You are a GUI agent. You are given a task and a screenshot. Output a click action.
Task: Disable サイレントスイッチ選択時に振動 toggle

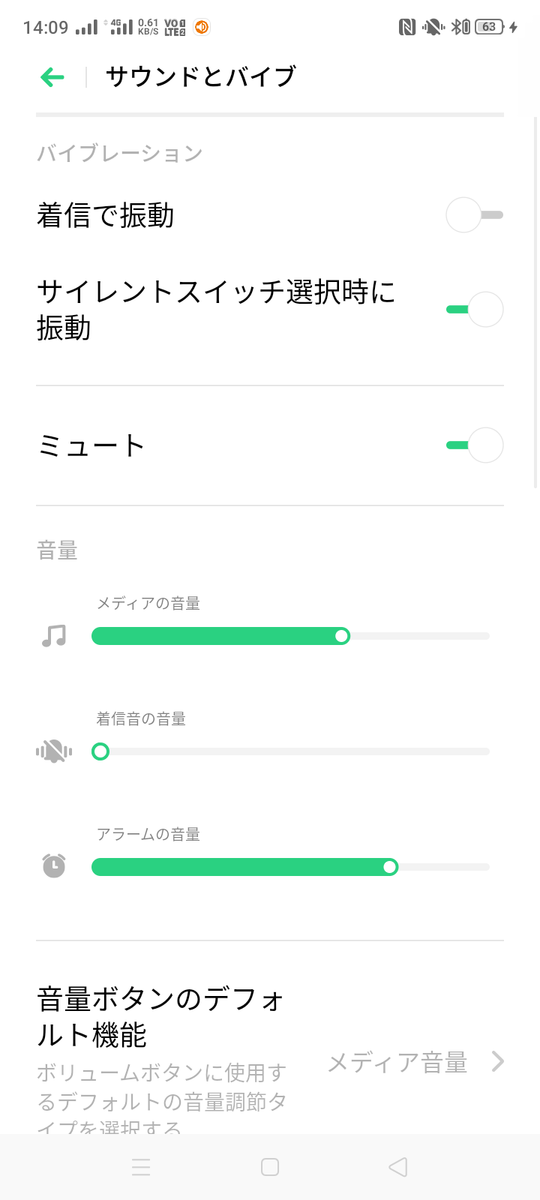coord(474,310)
